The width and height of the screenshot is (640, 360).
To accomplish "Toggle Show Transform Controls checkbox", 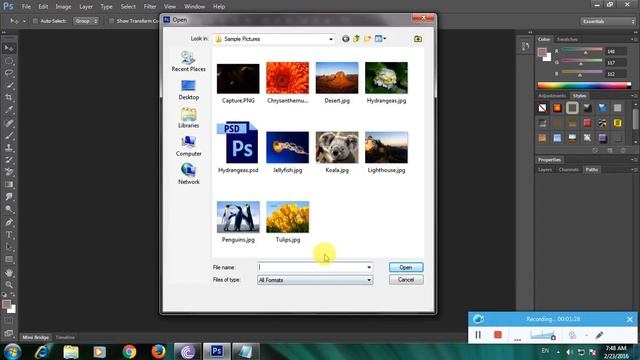I will pyautogui.click(x=111, y=21).
